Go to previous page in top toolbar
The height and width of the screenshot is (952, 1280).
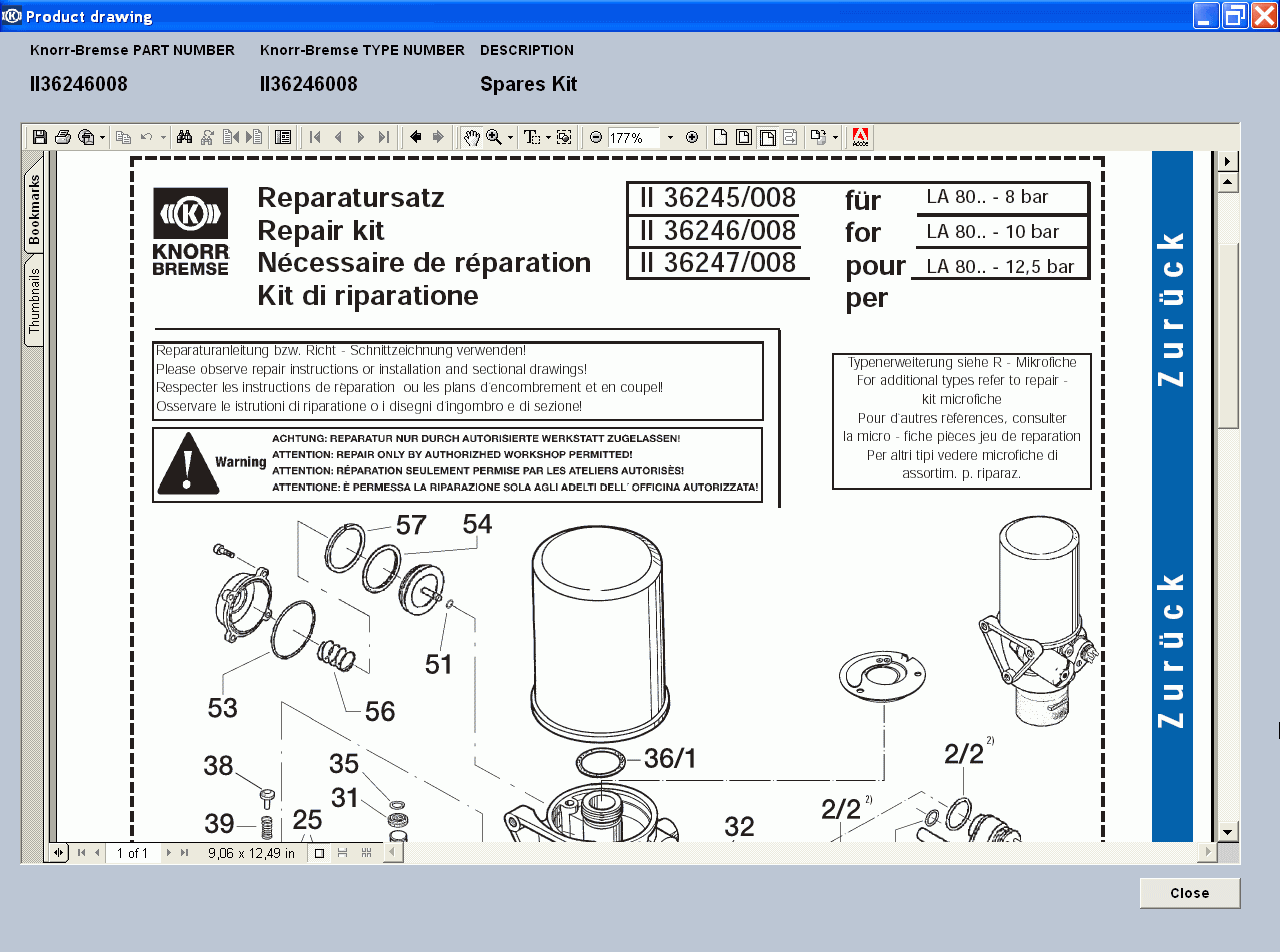coord(338,137)
